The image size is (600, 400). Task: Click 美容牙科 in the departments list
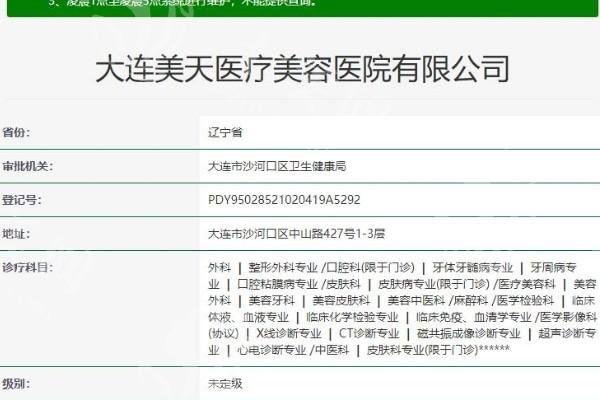[x=272, y=300]
